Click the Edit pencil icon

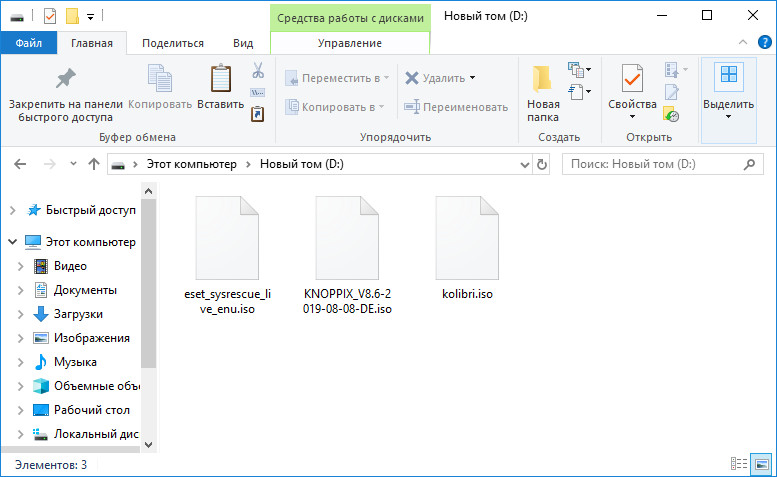coord(671,92)
